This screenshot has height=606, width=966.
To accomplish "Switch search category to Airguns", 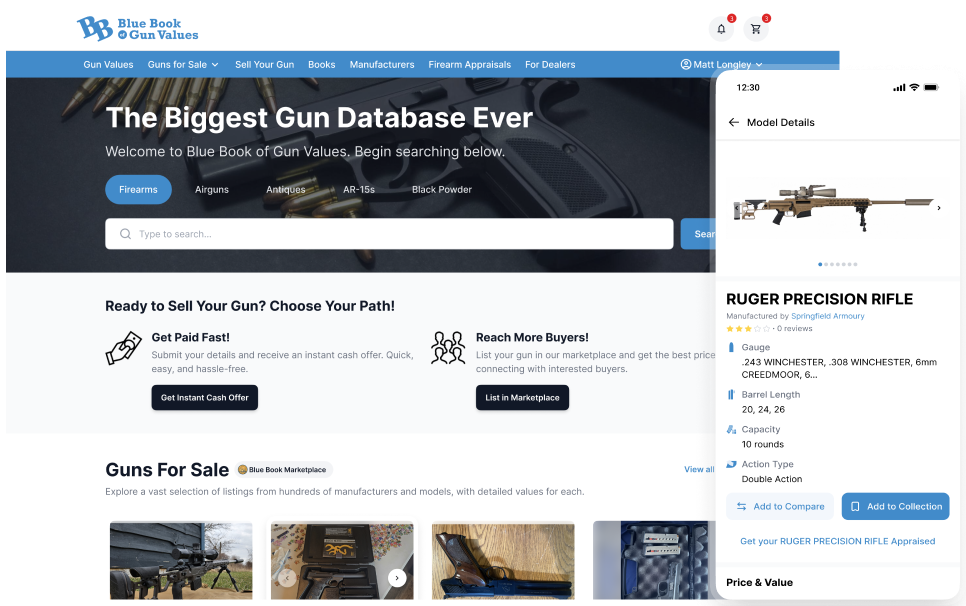I will pyautogui.click(x=212, y=189).
